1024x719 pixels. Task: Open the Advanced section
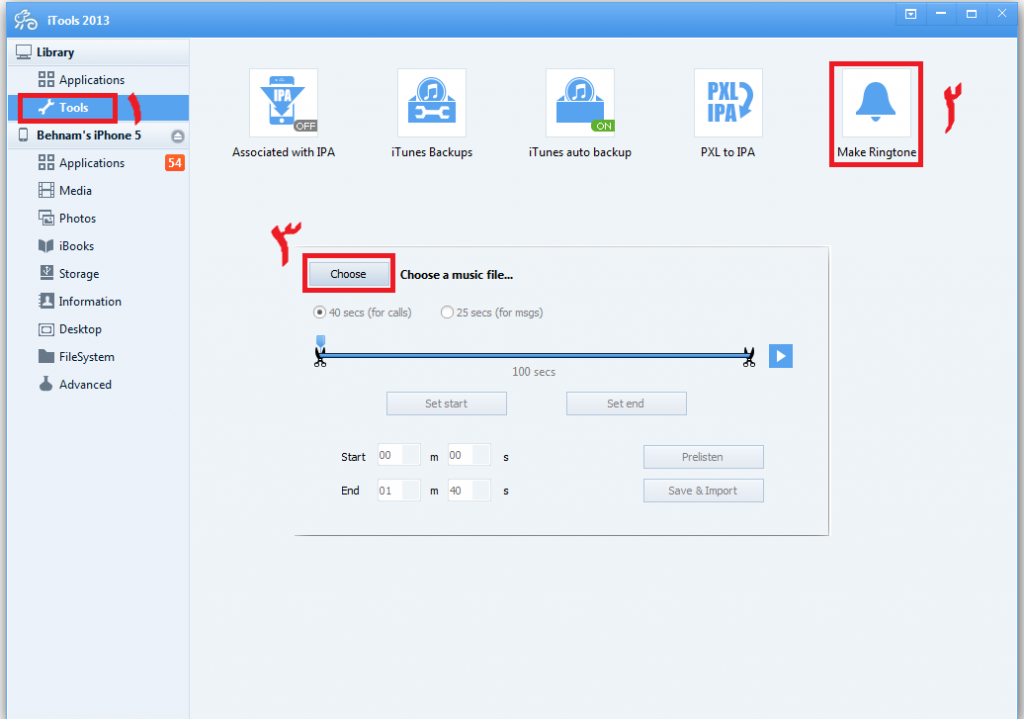point(99,385)
